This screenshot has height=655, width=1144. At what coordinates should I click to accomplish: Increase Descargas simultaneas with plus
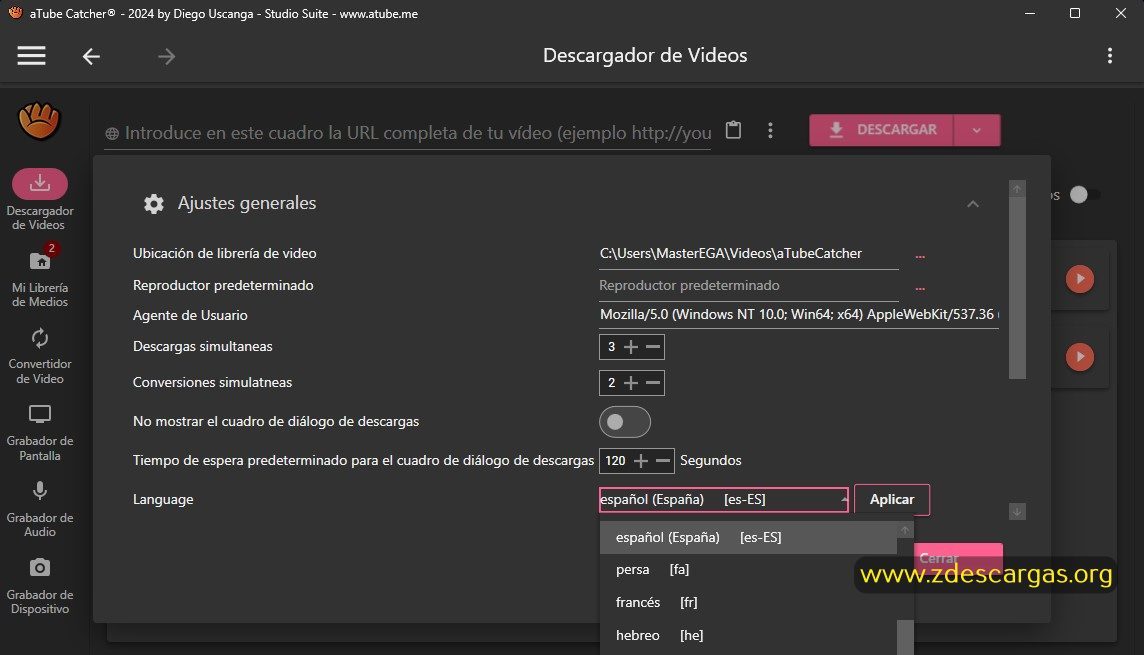pyautogui.click(x=631, y=346)
